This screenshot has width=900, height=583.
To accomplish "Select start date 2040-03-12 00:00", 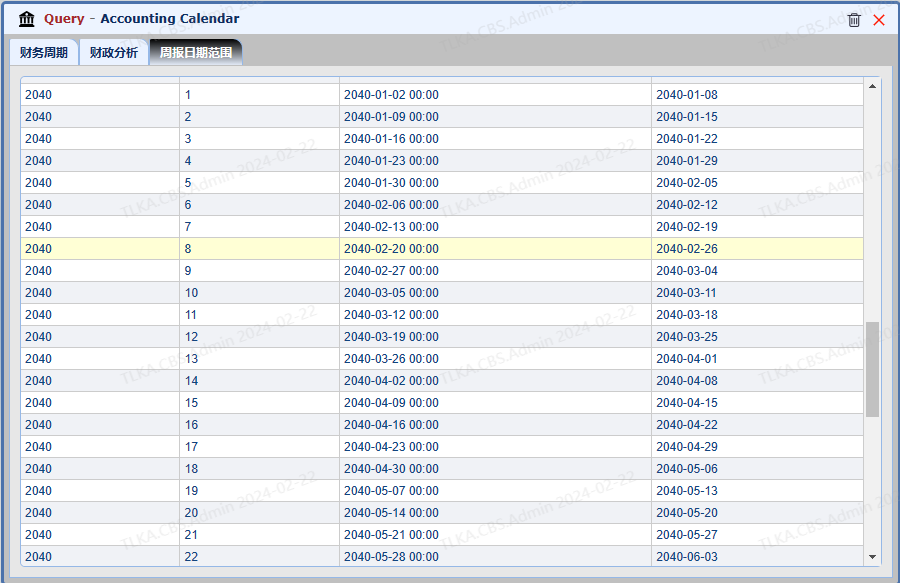I will coord(495,314).
